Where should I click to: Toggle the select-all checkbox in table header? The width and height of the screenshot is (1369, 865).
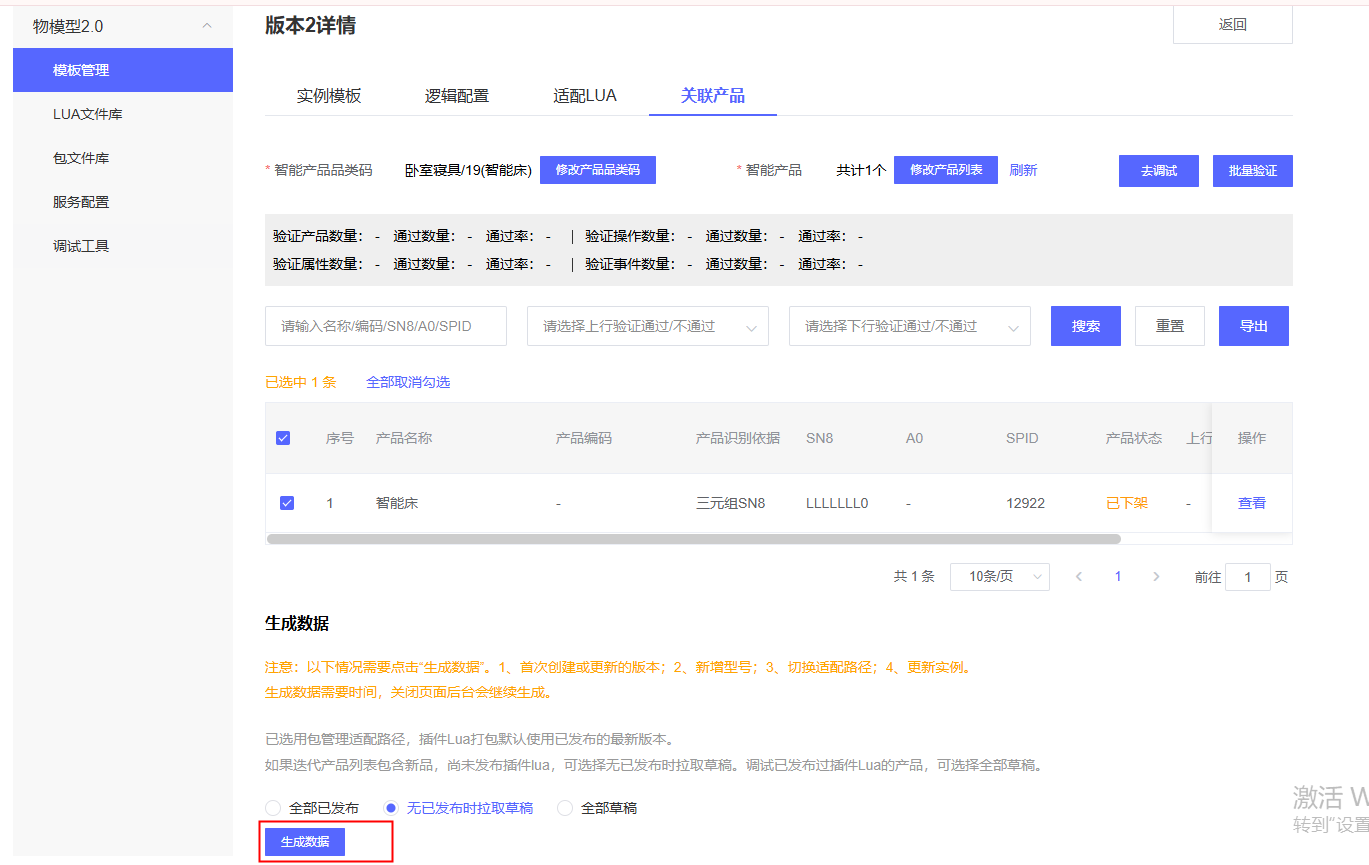(x=283, y=438)
